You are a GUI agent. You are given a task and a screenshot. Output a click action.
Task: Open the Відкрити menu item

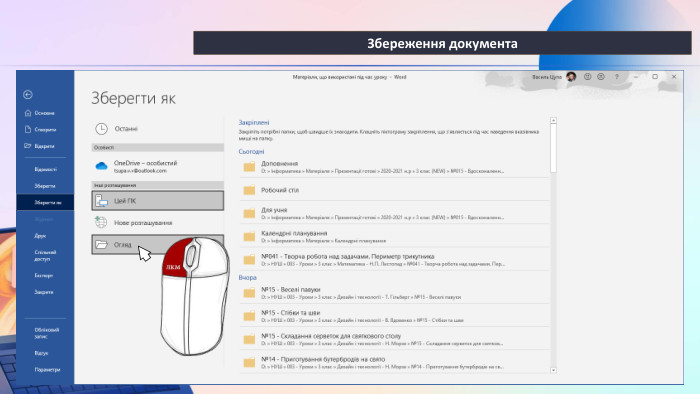coord(45,146)
